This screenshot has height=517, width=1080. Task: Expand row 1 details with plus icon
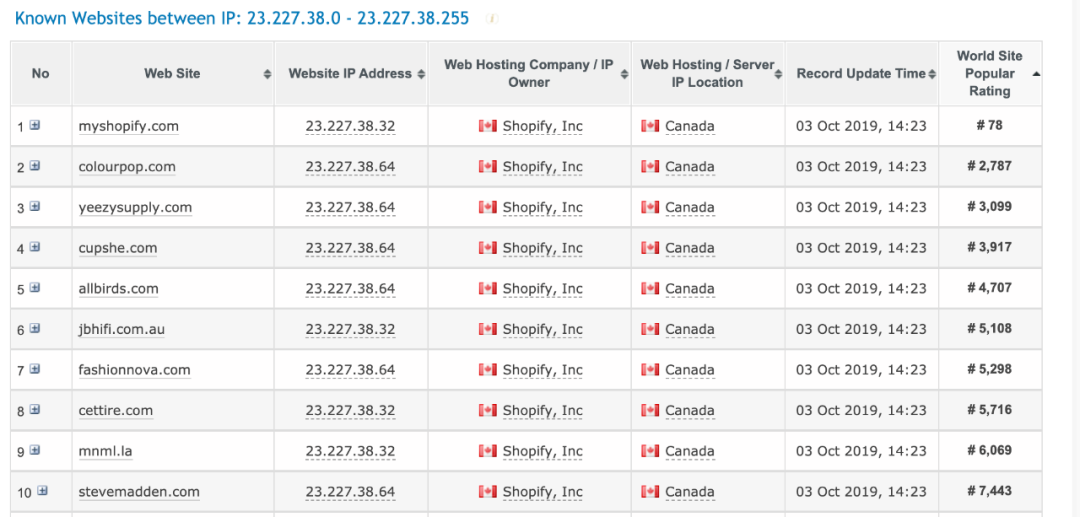[35, 126]
